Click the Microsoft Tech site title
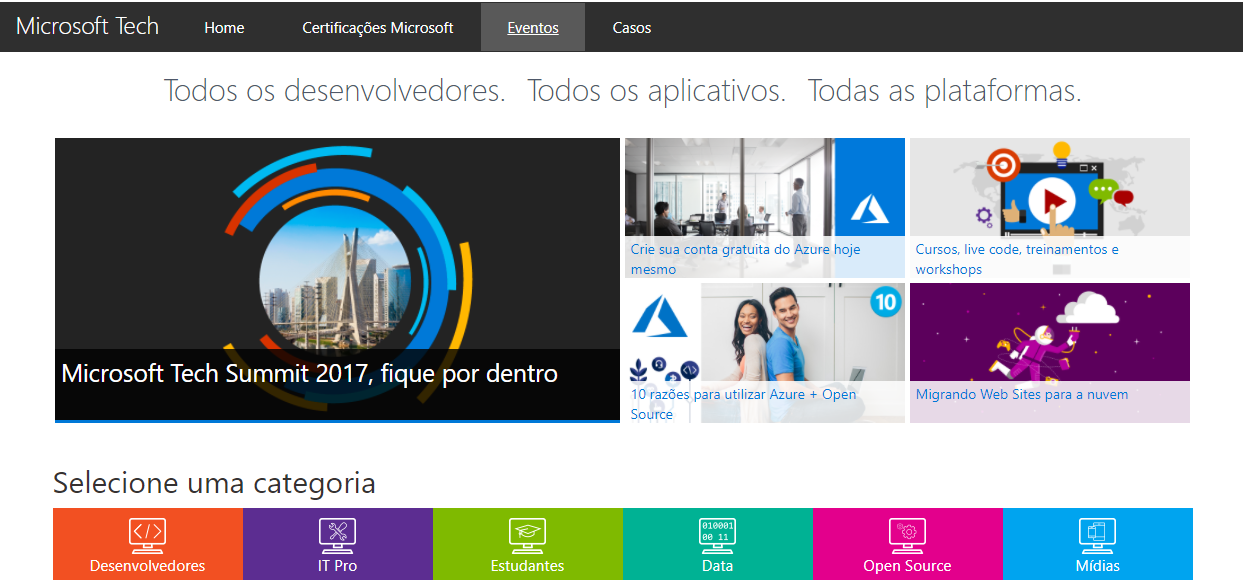 (x=88, y=26)
